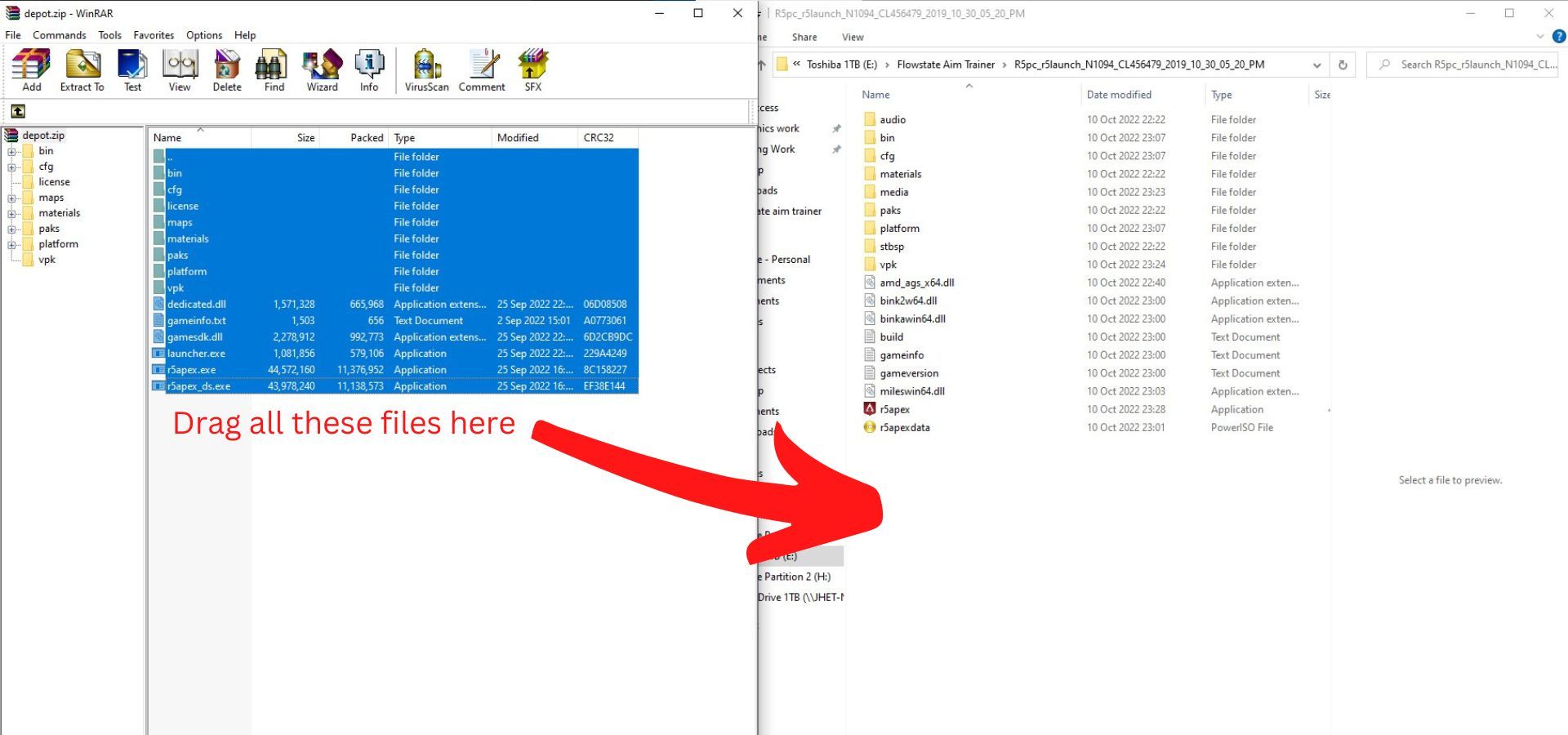This screenshot has width=1568, height=735.
Task: Click the Explorer up-directory arrow
Action: pos(762,65)
